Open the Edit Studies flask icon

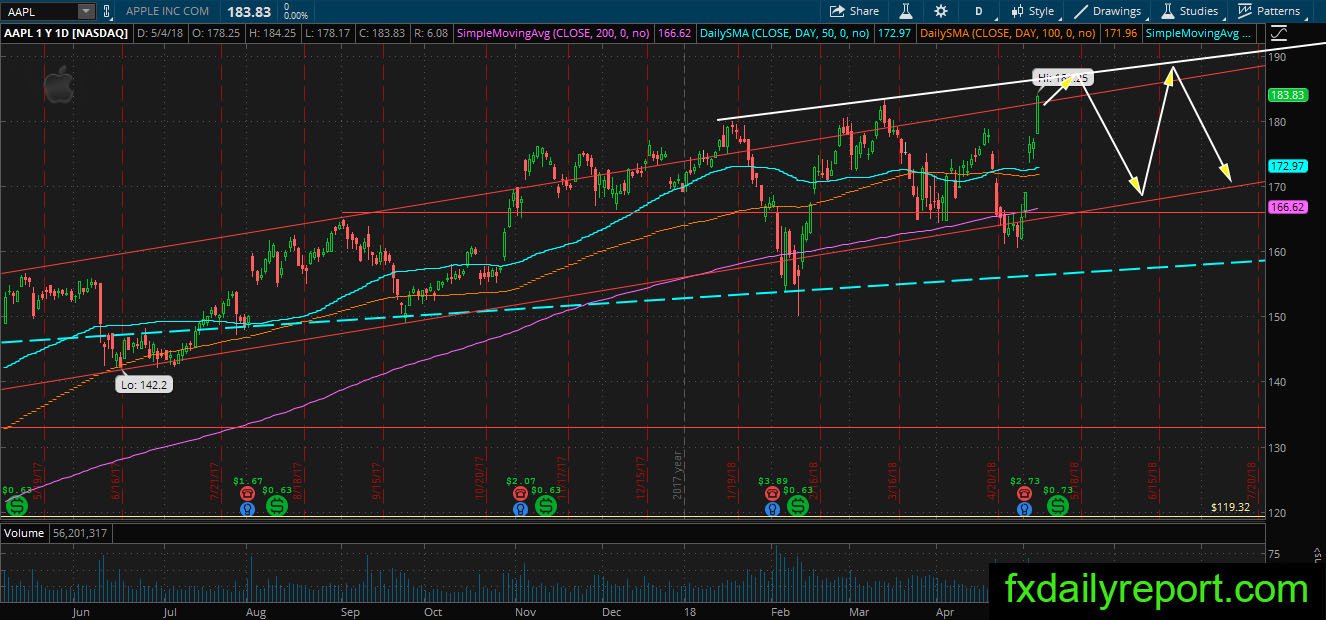click(906, 11)
